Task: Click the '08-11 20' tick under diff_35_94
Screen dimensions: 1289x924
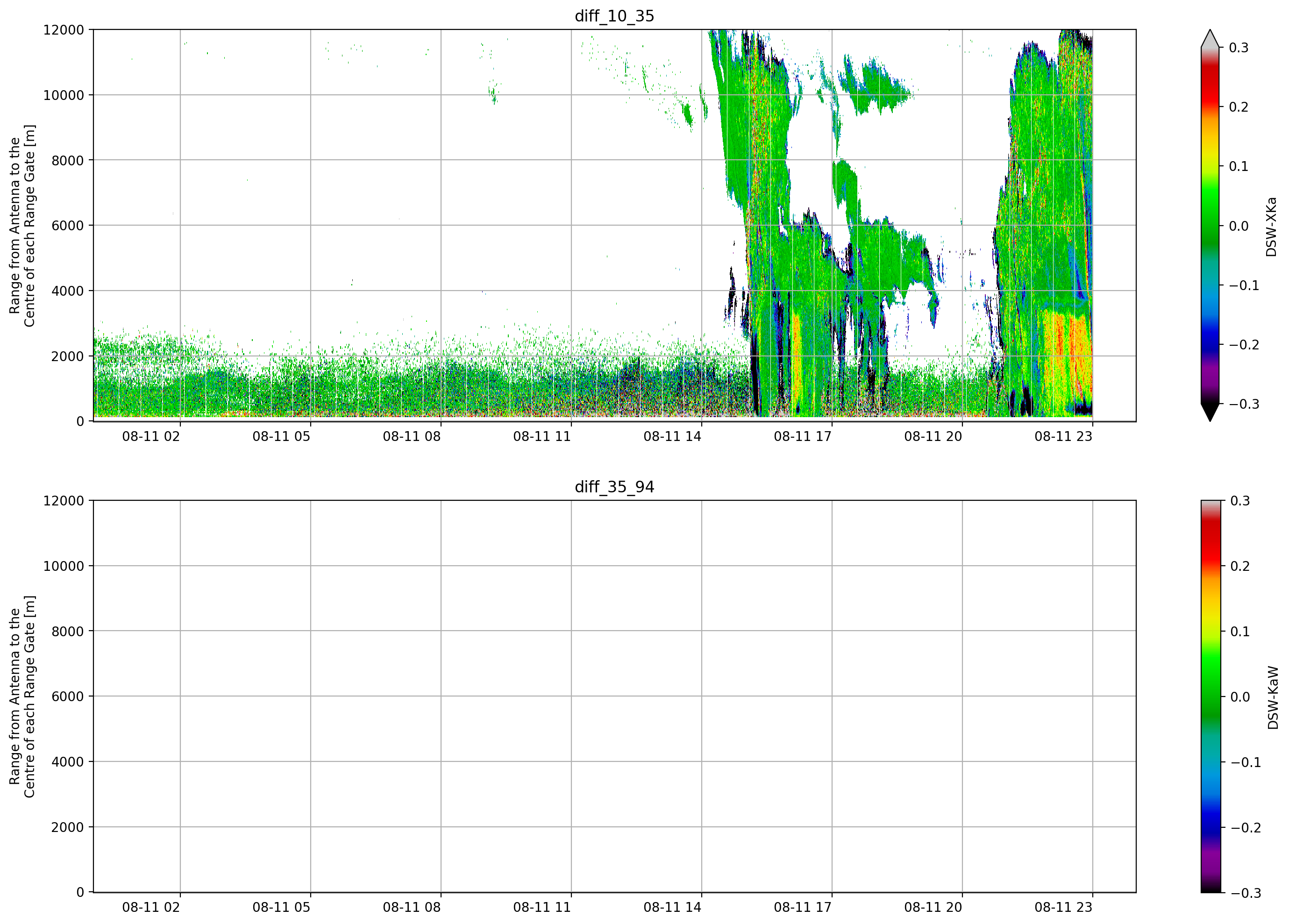Action: point(933,908)
